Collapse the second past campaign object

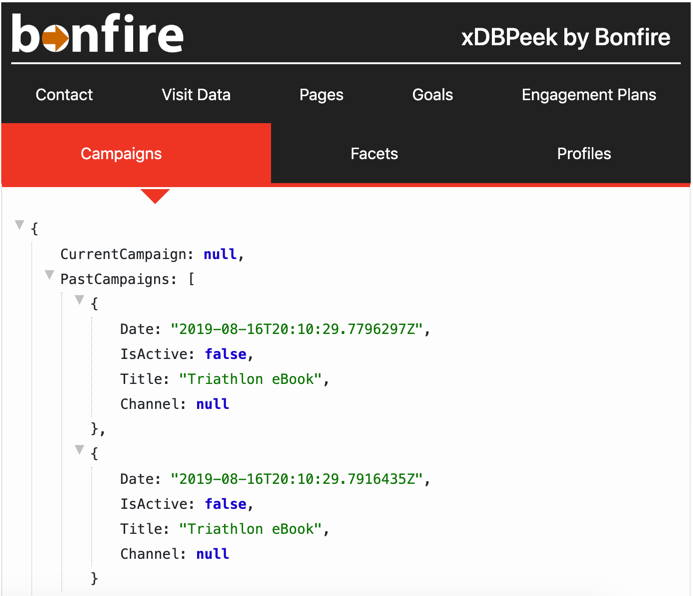tap(80, 450)
